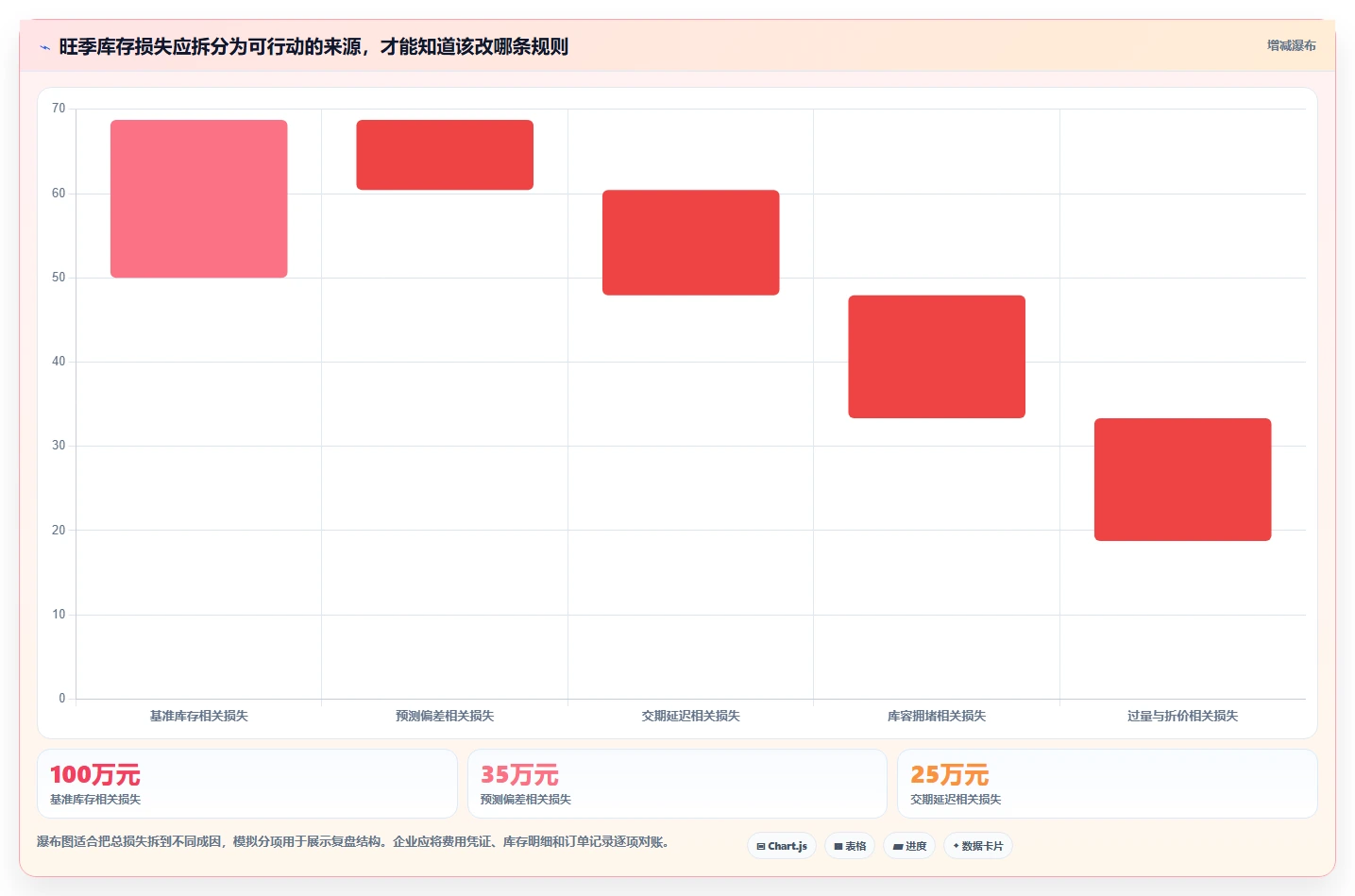Click the red 过量与折价相关损失 bar
This screenshot has width=1355, height=896.
click(x=1183, y=480)
